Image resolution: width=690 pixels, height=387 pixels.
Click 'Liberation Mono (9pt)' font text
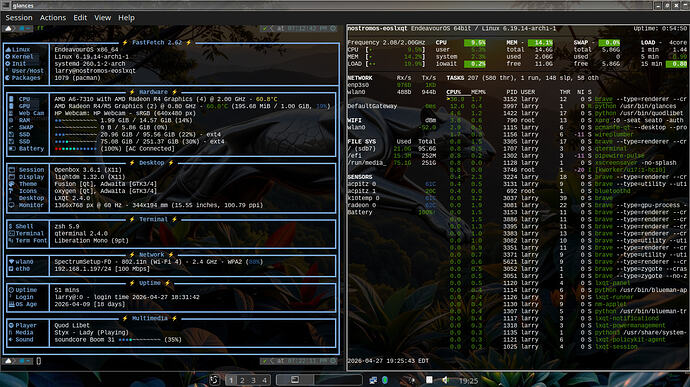pos(92,241)
